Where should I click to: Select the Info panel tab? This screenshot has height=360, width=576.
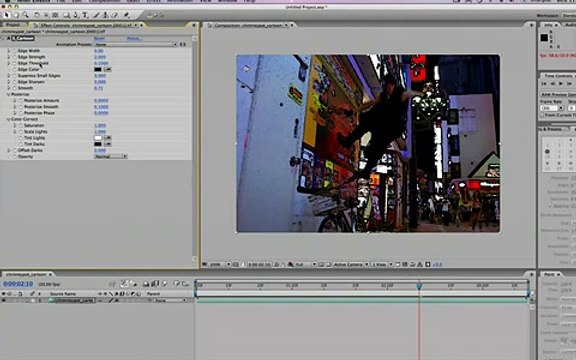pos(548,25)
